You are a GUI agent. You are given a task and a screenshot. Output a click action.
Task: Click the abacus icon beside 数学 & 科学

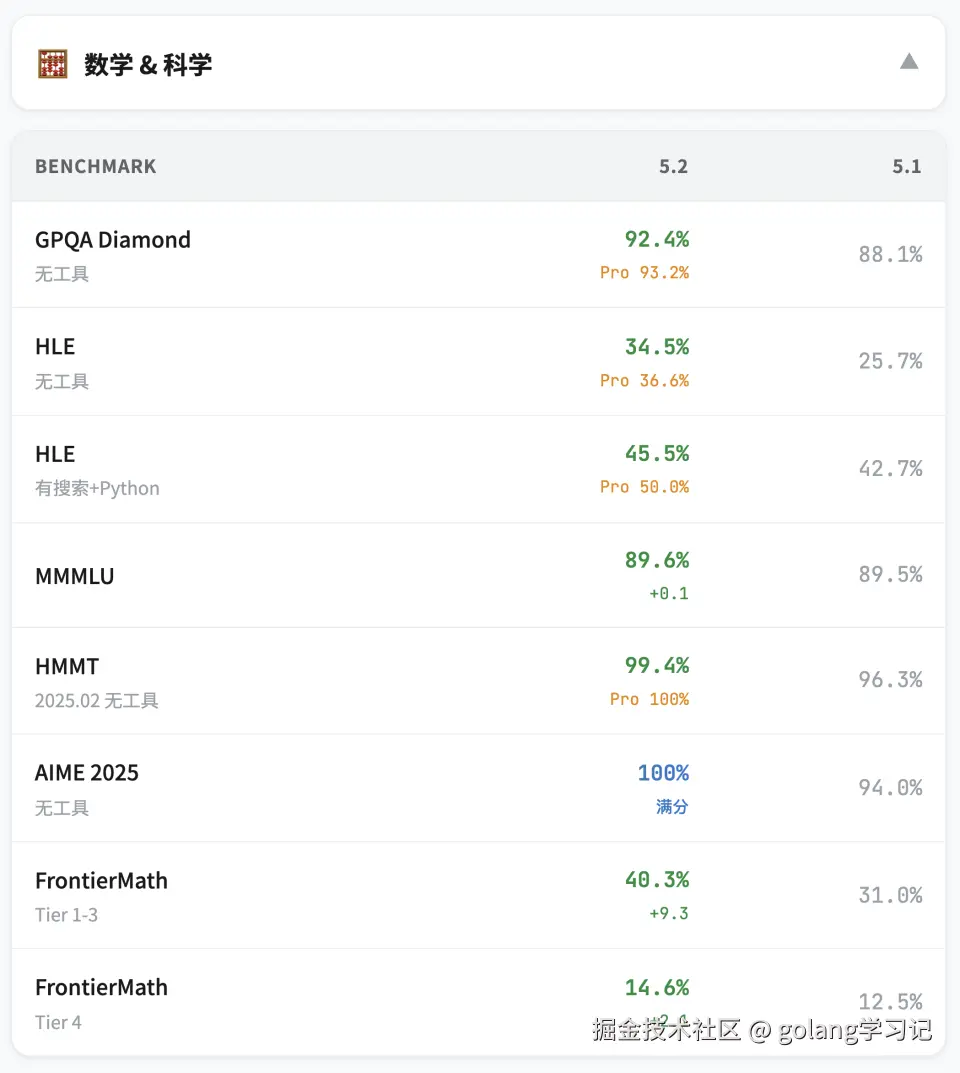[52, 64]
